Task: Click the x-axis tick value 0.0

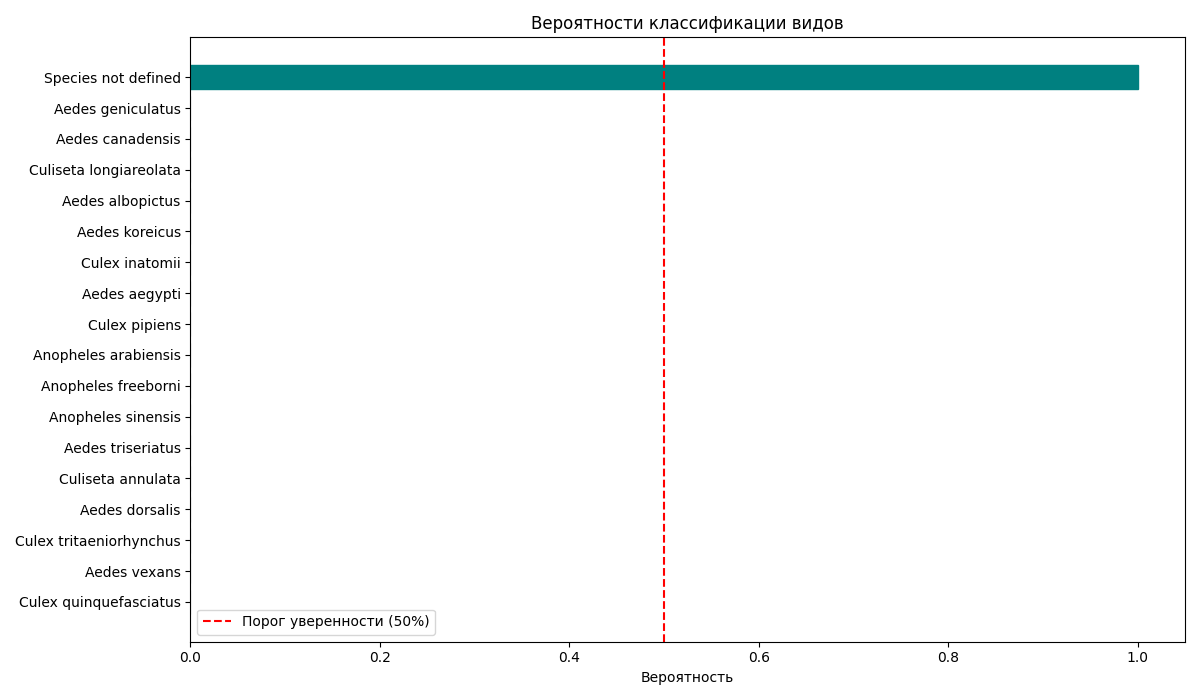Action: click(190, 658)
